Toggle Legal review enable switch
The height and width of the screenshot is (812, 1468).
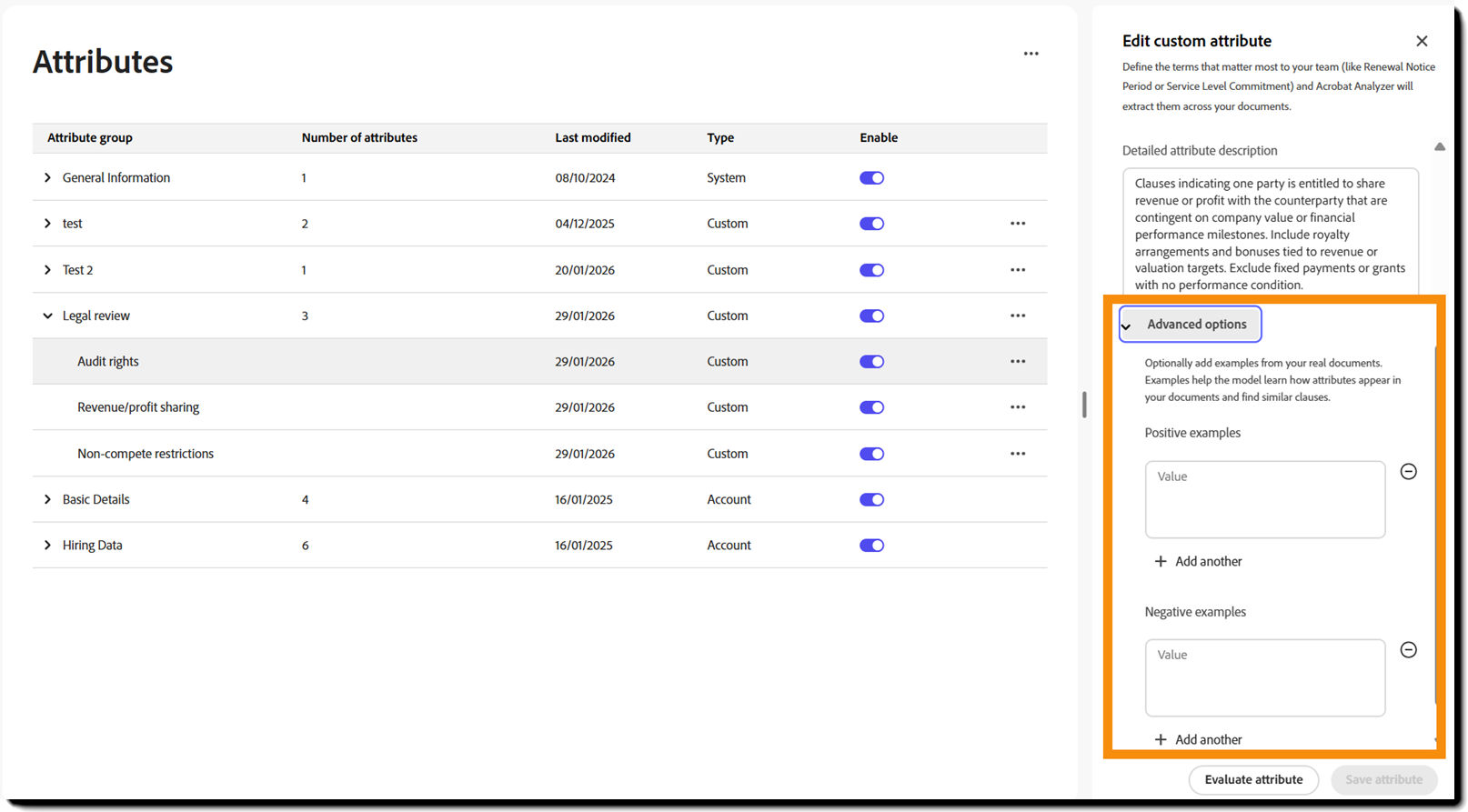click(871, 316)
